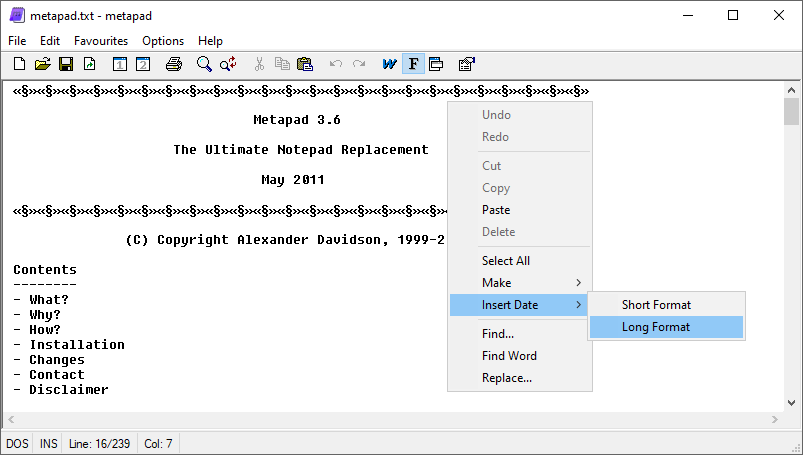Click vertical scrollbar down arrow

pos(791,403)
